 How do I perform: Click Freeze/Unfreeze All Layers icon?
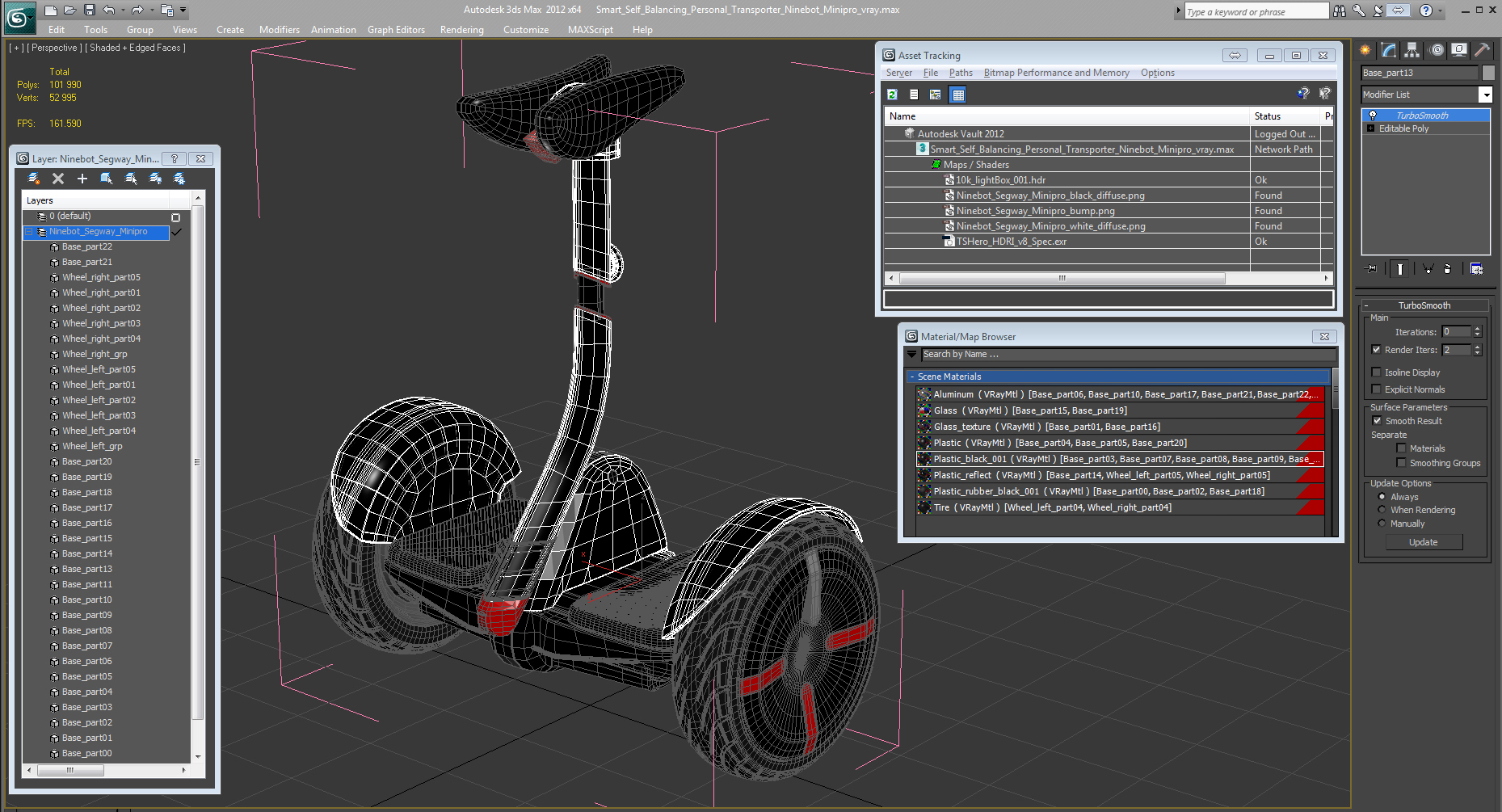[x=179, y=179]
